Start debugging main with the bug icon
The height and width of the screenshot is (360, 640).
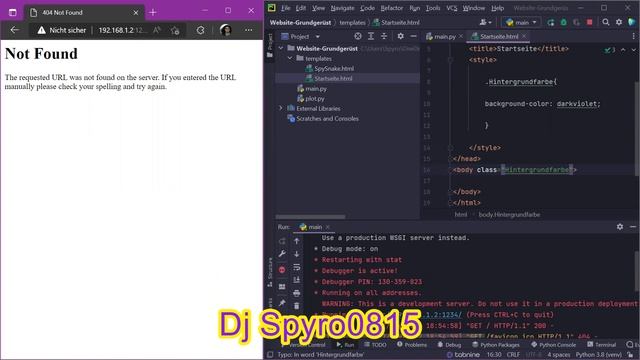click(564, 22)
